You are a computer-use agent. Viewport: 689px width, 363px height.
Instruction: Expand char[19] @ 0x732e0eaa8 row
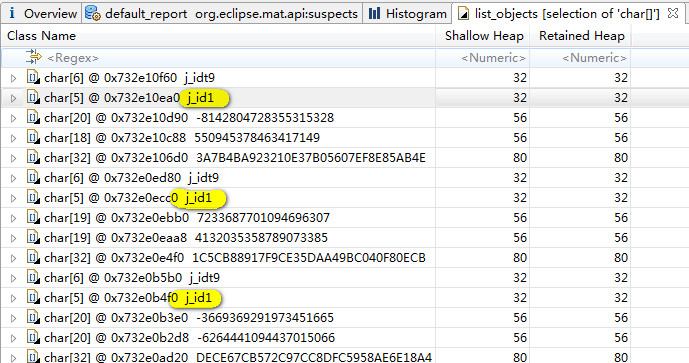click(x=14, y=238)
